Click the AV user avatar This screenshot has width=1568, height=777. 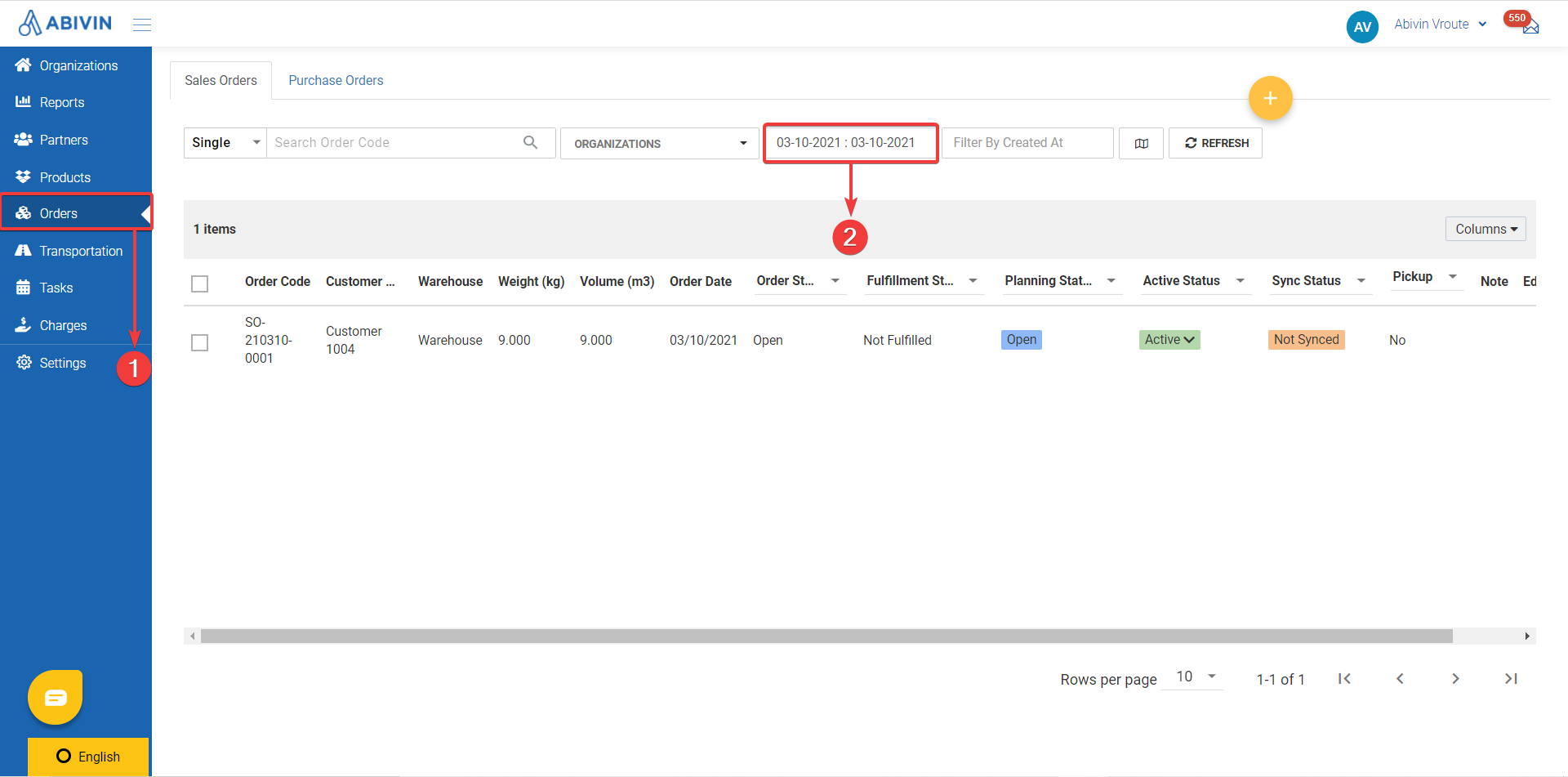[1362, 26]
